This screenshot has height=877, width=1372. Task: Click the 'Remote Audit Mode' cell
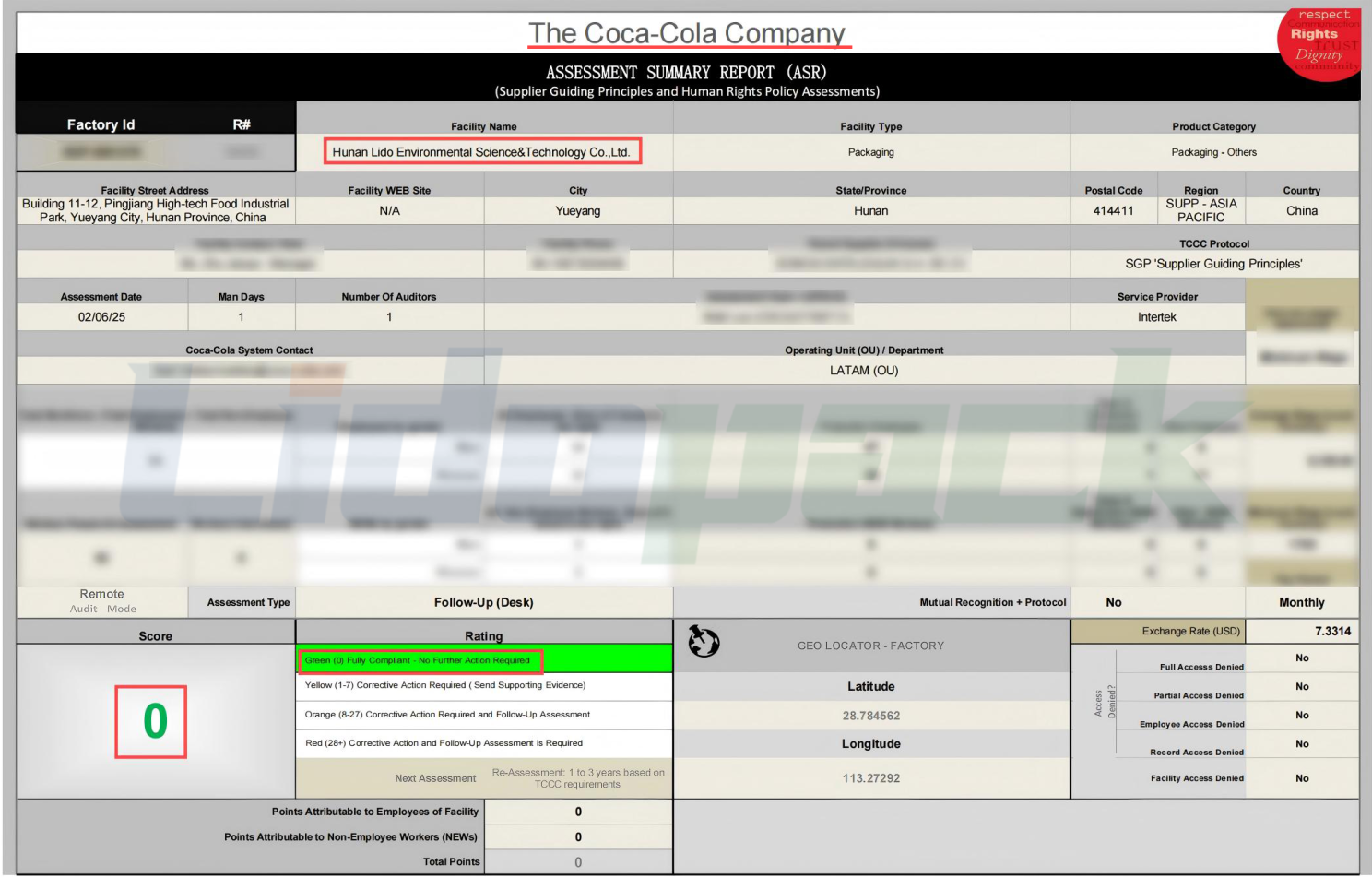102,601
